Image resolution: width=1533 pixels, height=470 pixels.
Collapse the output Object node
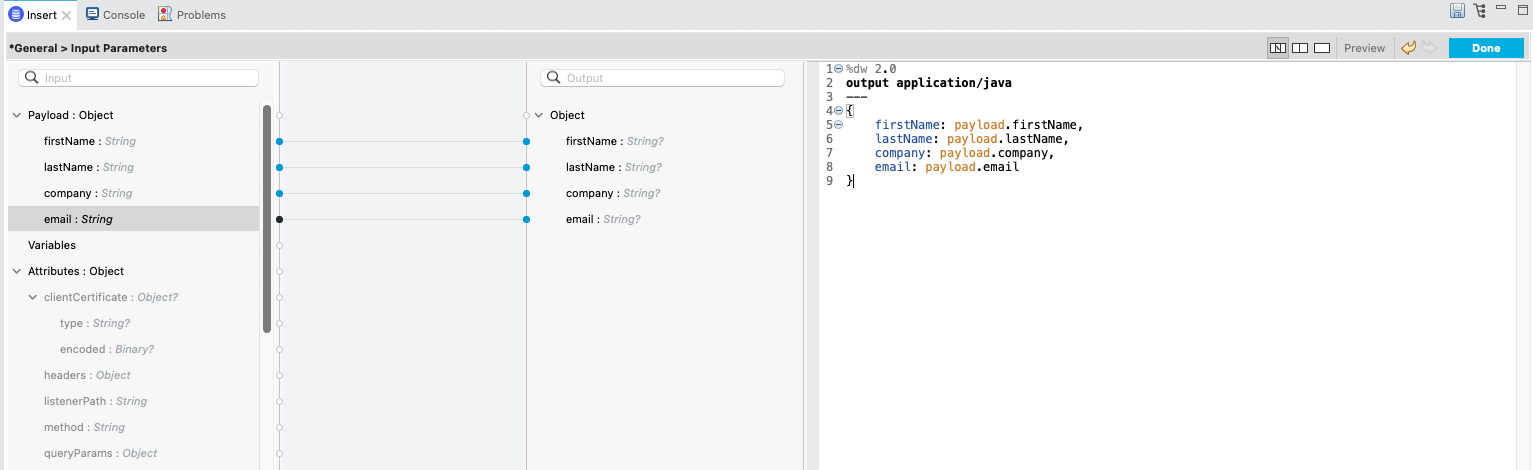pyautogui.click(x=539, y=116)
